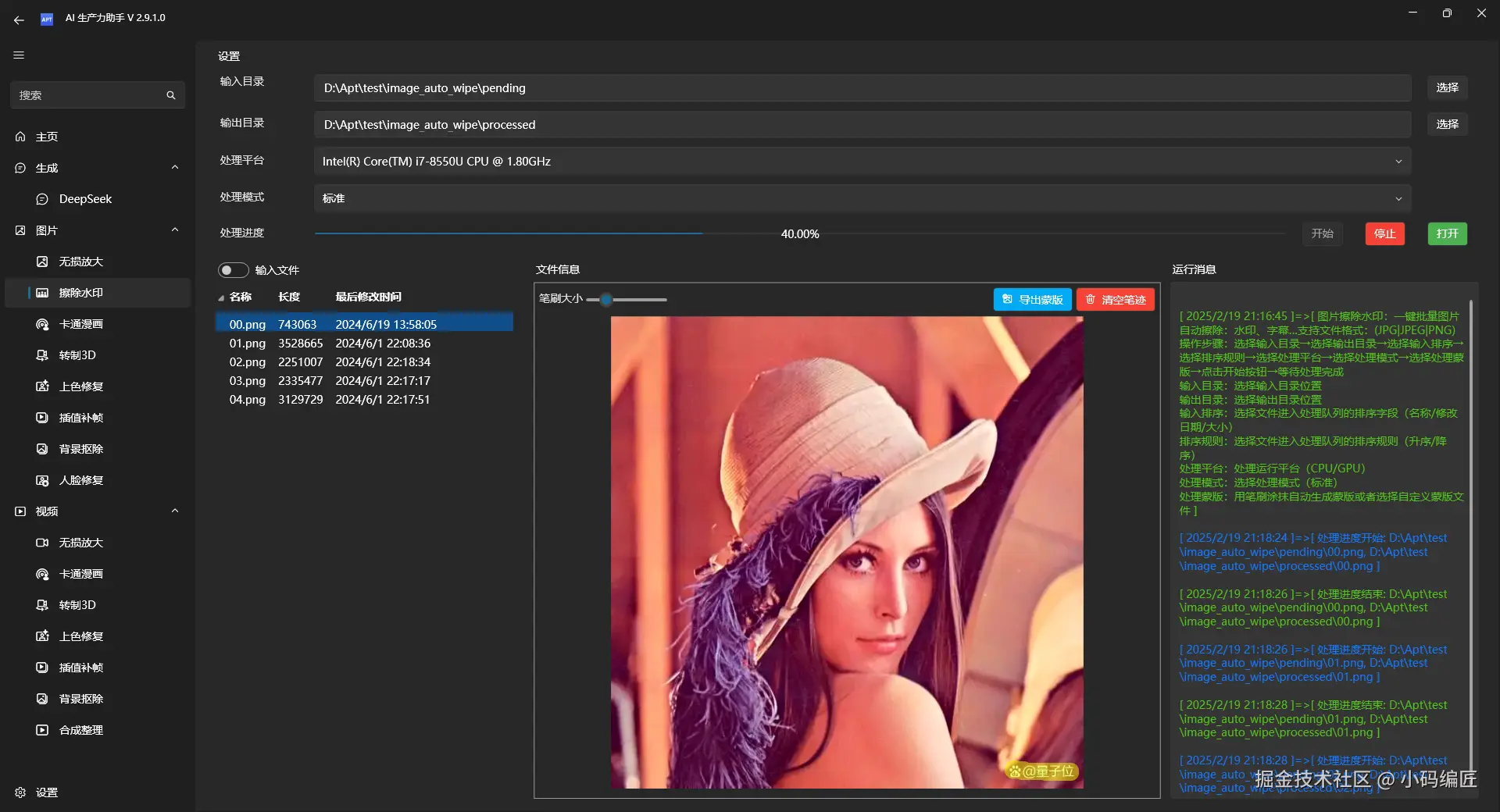Click the 40.00% progress value
The width and height of the screenshot is (1500, 812).
click(x=800, y=234)
